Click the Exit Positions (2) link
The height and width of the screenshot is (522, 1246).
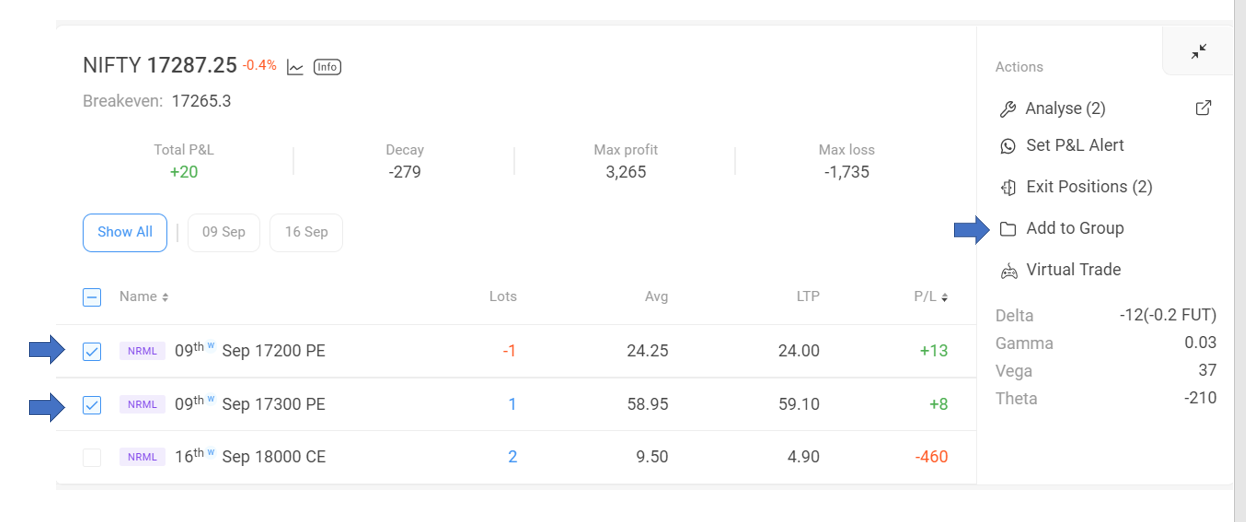click(1089, 187)
